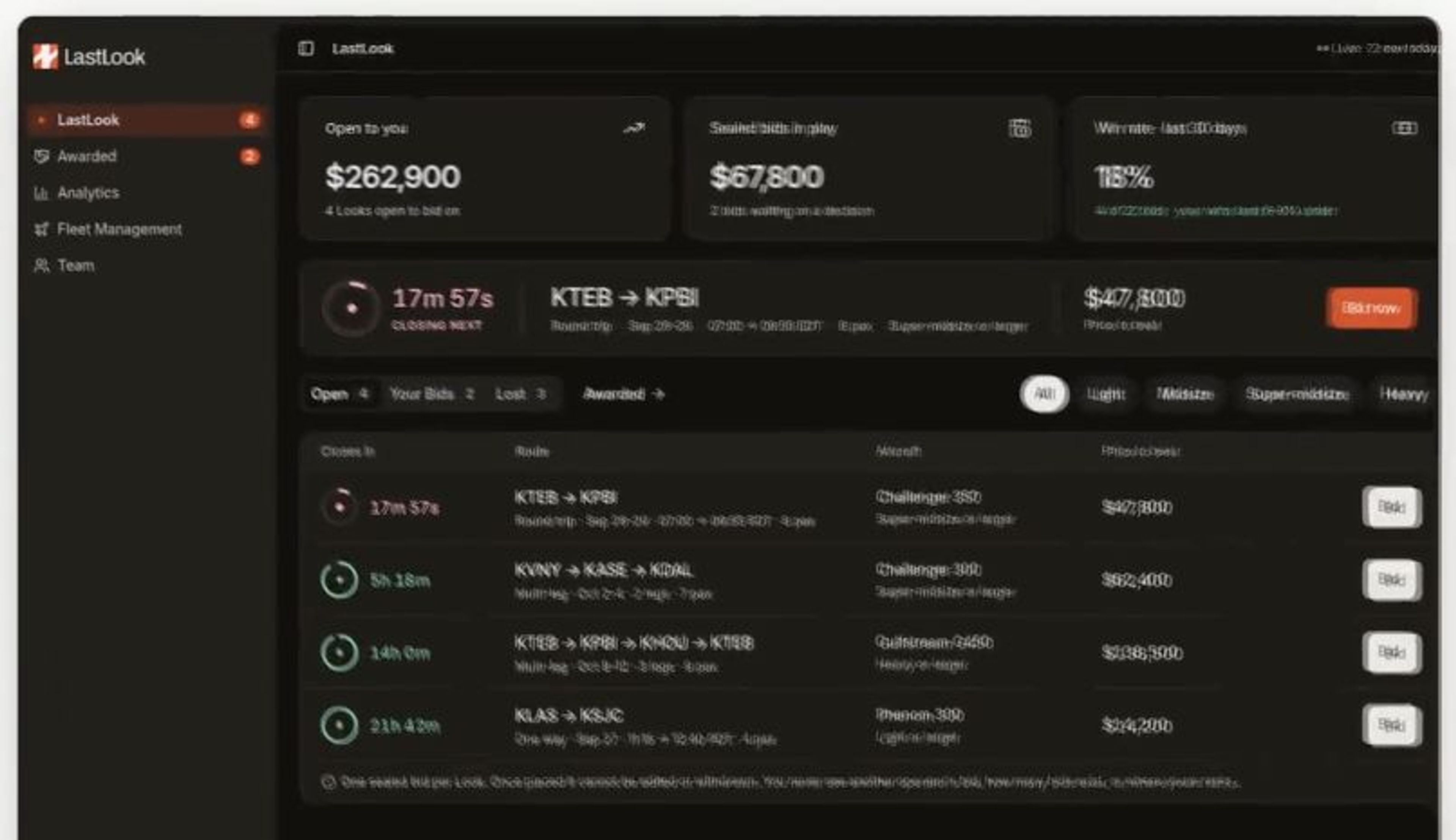Select the Super-midsize filter
Viewport: 1456px width, 840px height.
pyautogui.click(x=1297, y=394)
